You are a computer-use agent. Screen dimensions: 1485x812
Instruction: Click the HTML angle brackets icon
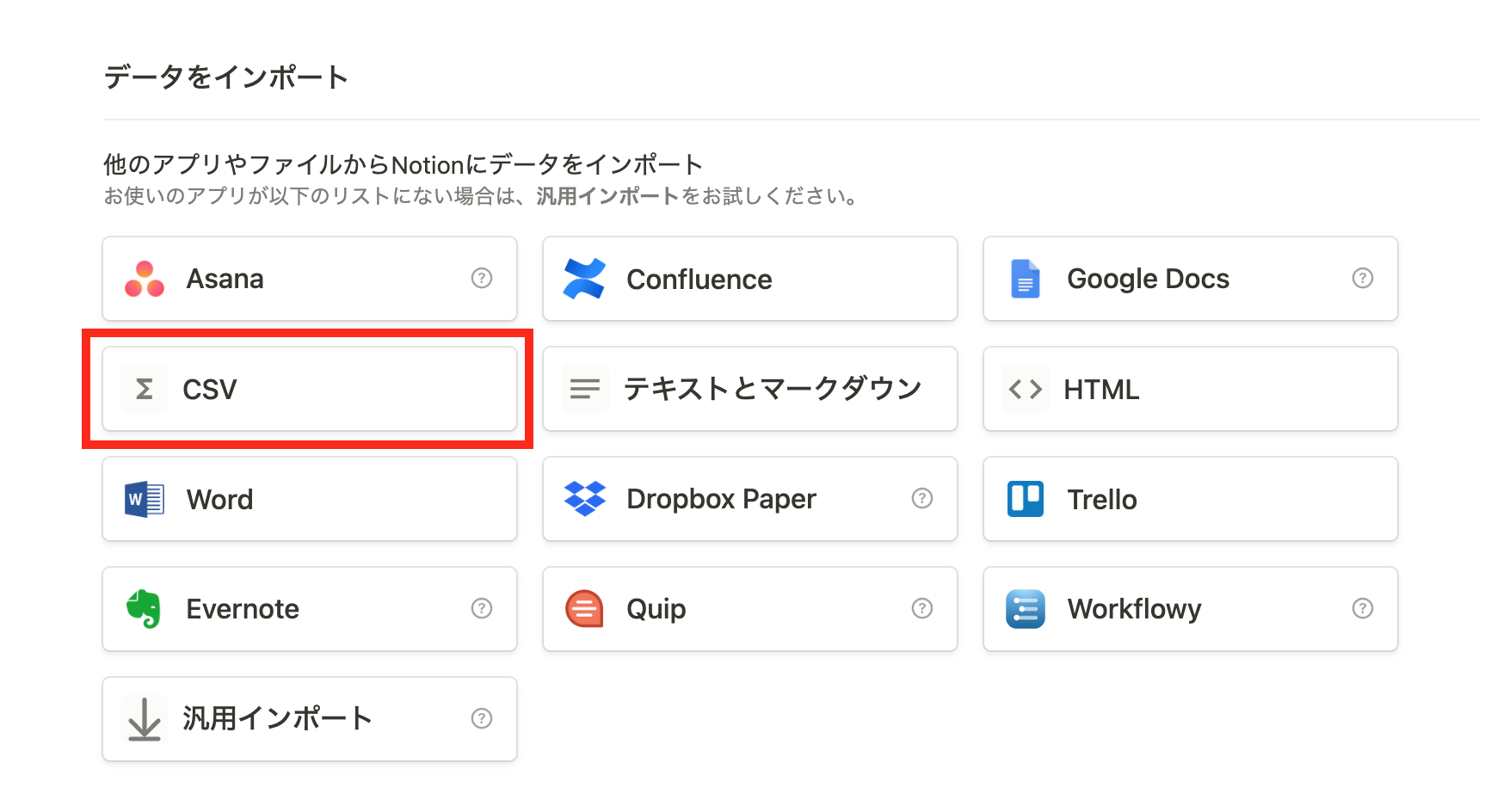point(1026,389)
